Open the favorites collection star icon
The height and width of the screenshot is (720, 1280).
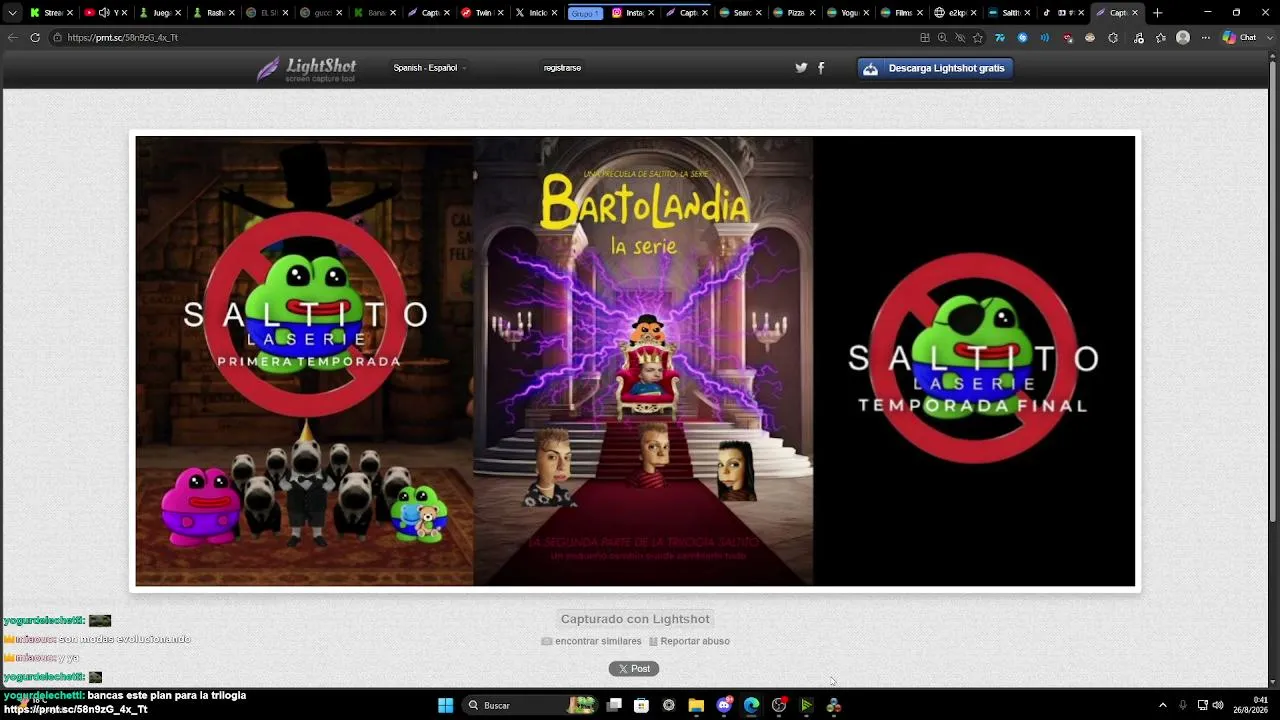tap(1161, 37)
